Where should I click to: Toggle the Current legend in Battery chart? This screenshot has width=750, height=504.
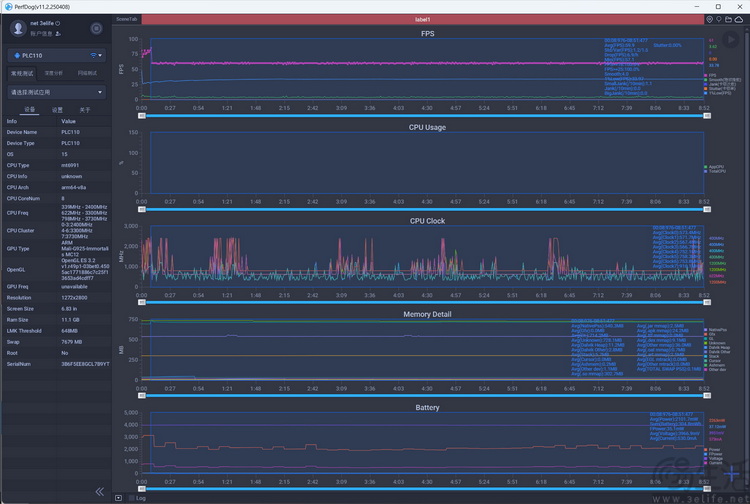(713, 463)
